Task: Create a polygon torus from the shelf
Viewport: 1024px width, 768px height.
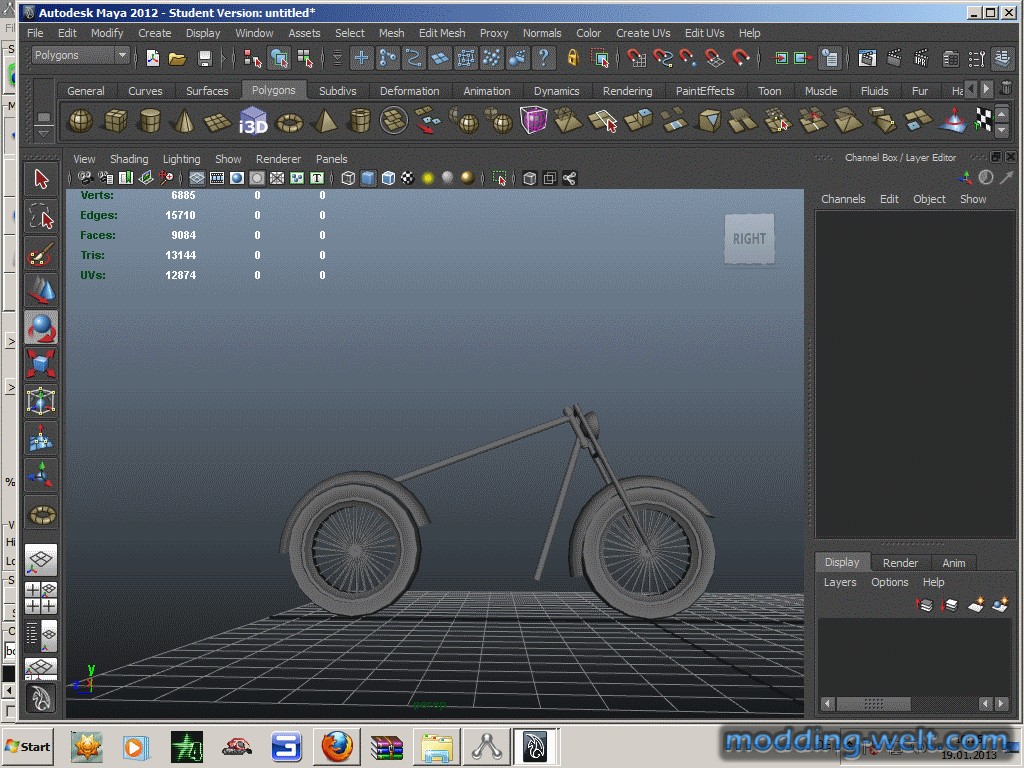Action: click(289, 122)
